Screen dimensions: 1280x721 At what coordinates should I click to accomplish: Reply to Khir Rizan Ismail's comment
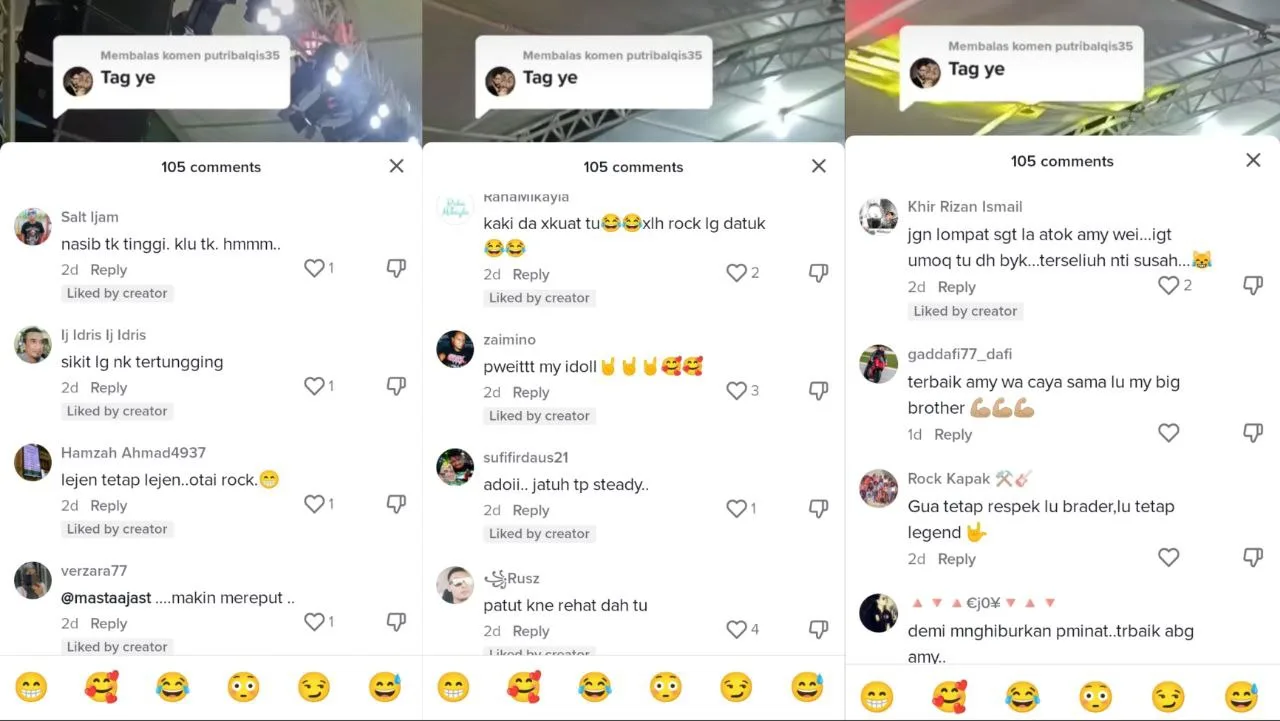(956, 287)
